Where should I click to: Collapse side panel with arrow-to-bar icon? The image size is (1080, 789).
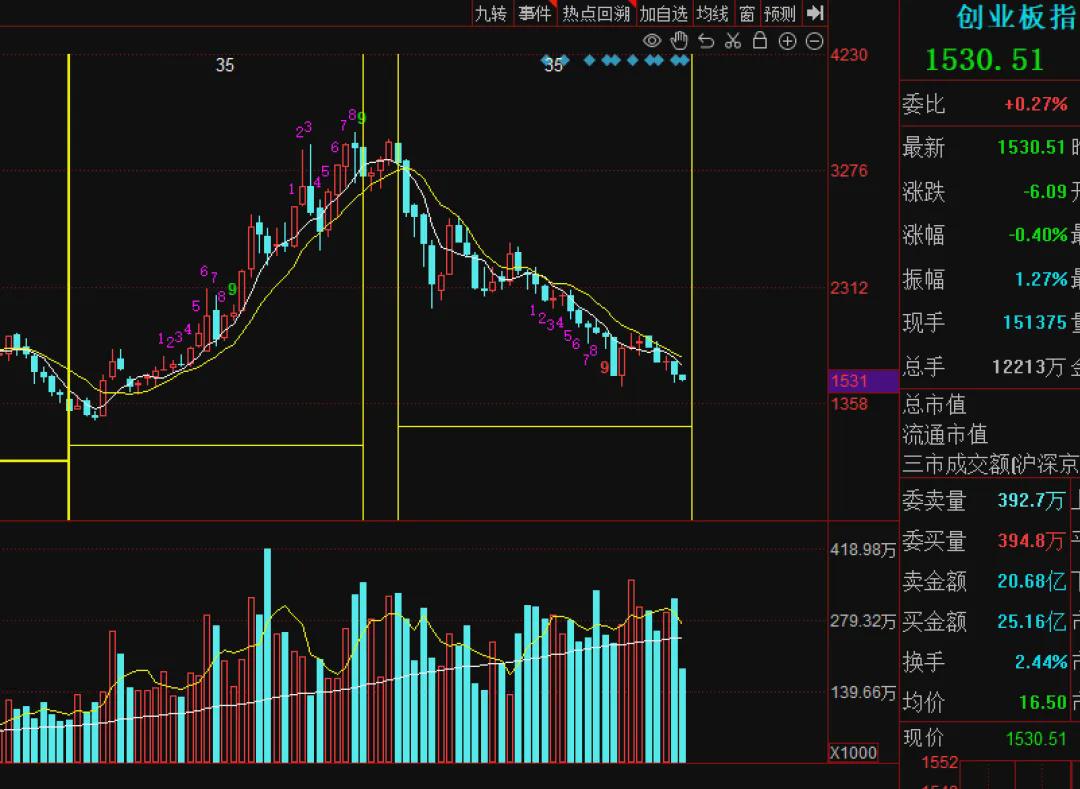[816, 13]
